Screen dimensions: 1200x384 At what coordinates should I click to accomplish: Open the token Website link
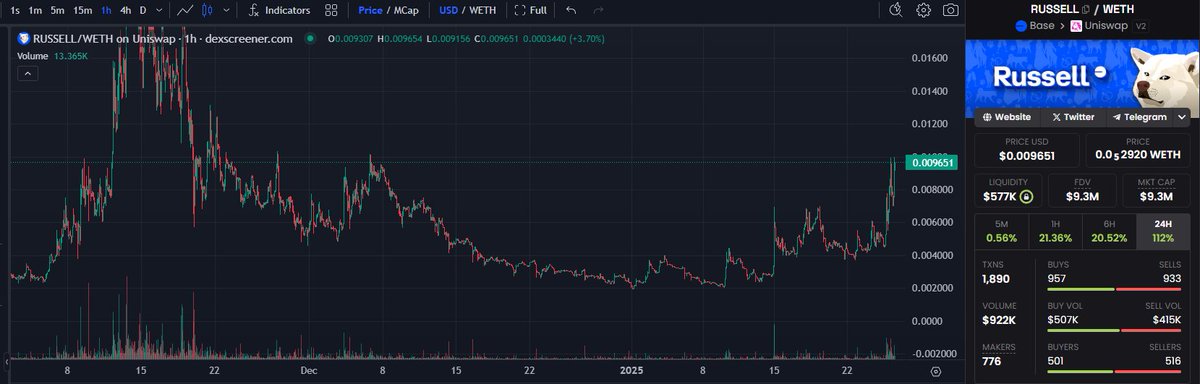coord(1007,117)
